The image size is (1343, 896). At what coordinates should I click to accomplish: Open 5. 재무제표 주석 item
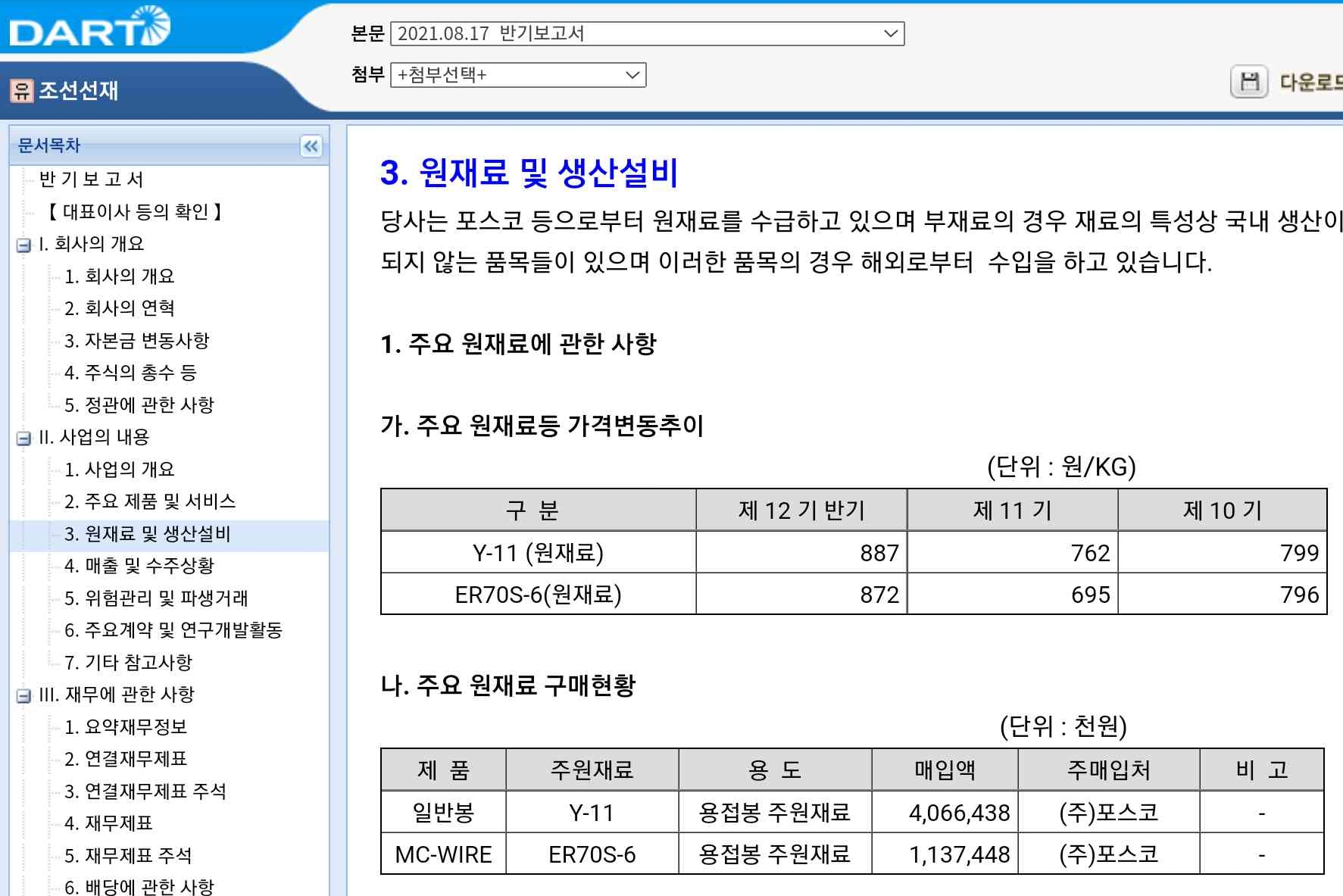(127, 855)
